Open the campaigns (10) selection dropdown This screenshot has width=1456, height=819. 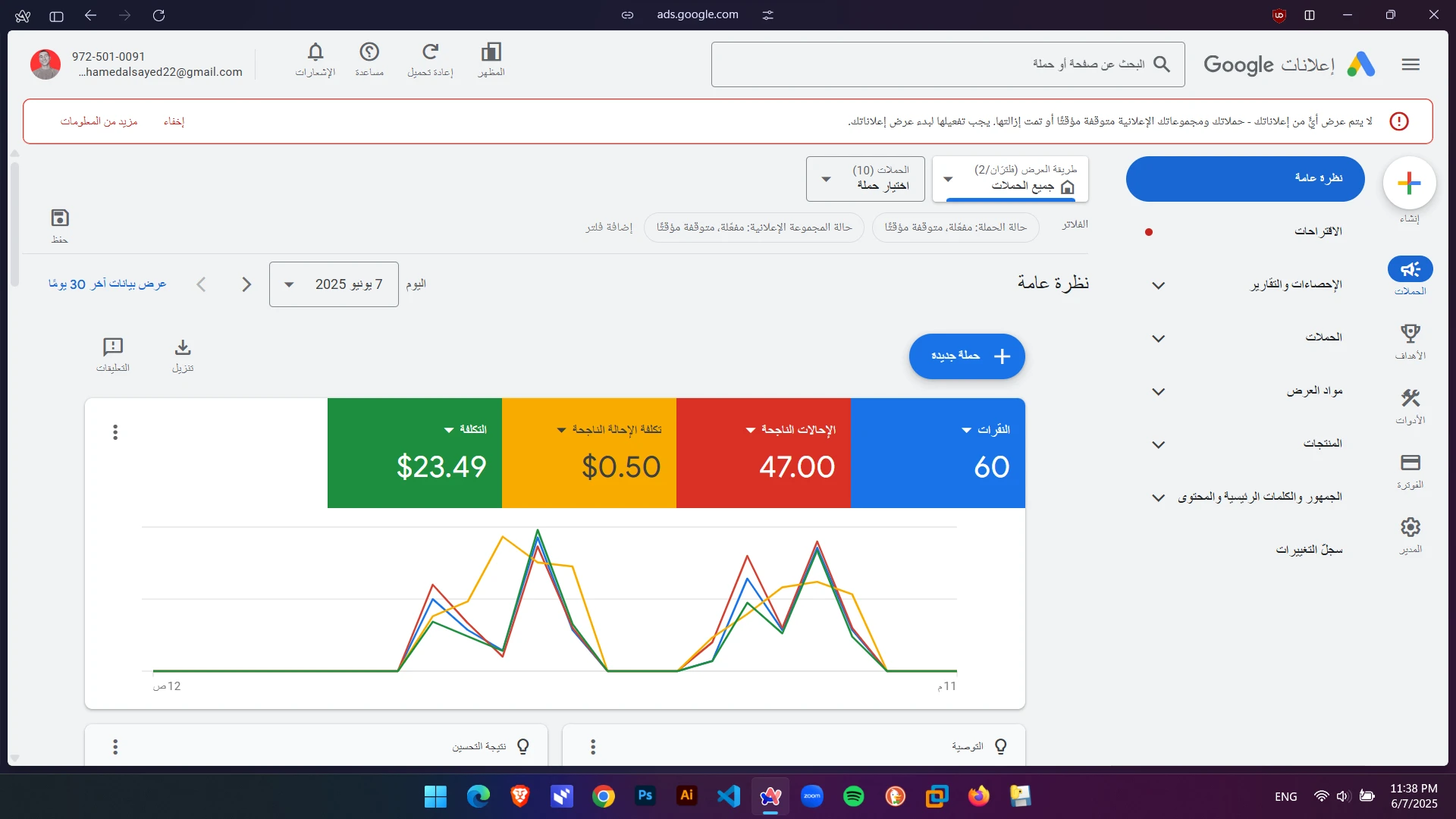click(865, 179)
